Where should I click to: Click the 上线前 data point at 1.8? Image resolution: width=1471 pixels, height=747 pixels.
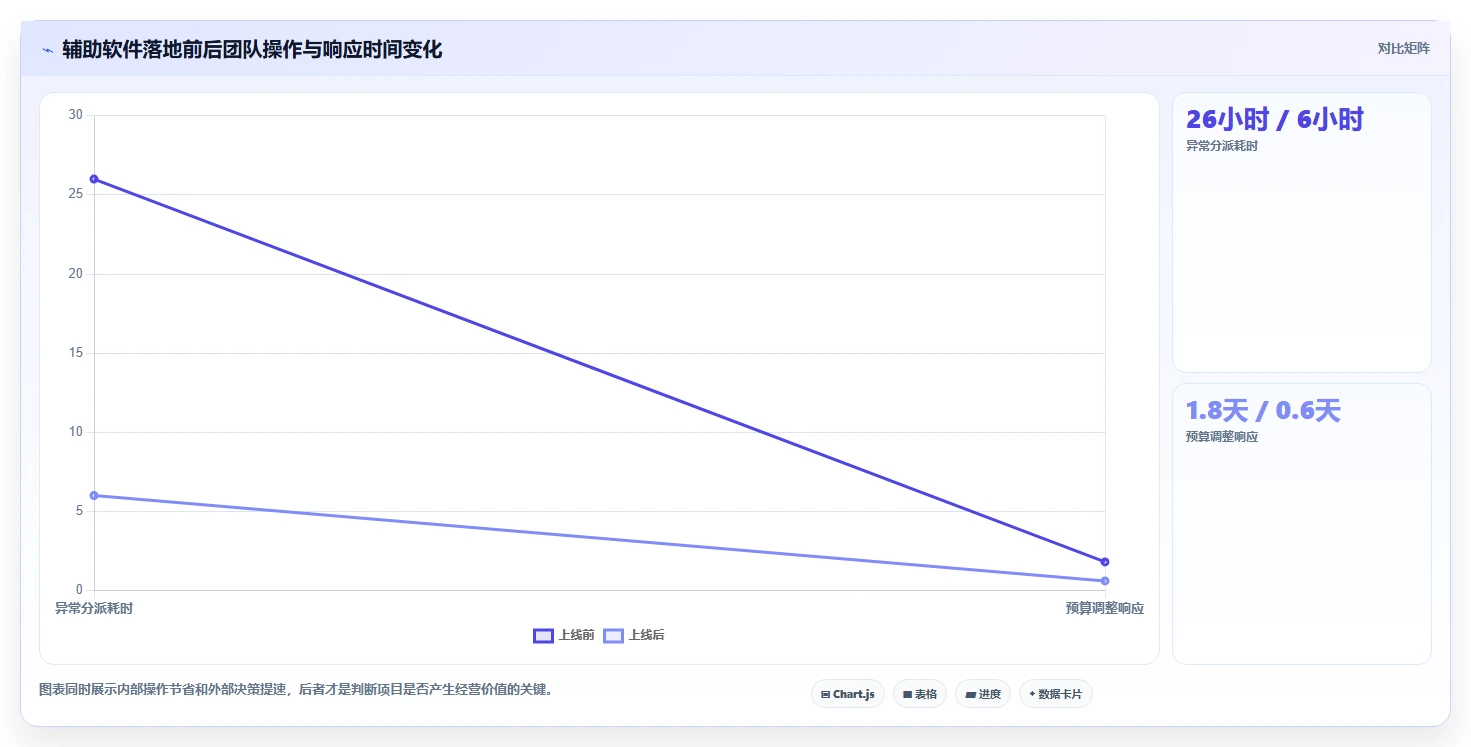[1105, 562]
